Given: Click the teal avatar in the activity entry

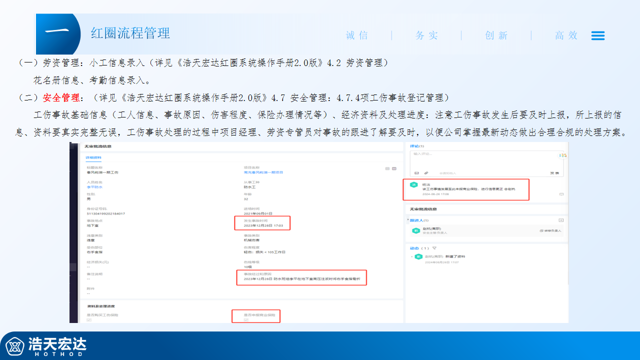Looking at the screenshot, I should point(418,257).
